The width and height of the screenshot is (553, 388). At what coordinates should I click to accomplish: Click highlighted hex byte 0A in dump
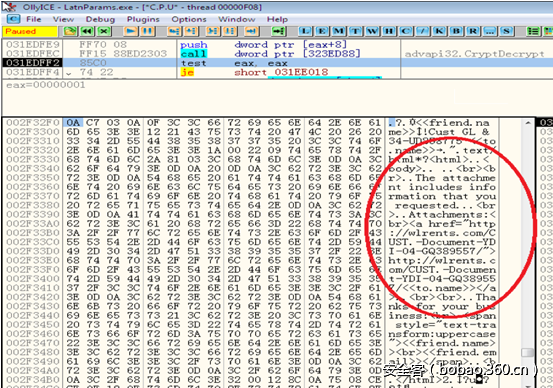[x=73, y=123]
